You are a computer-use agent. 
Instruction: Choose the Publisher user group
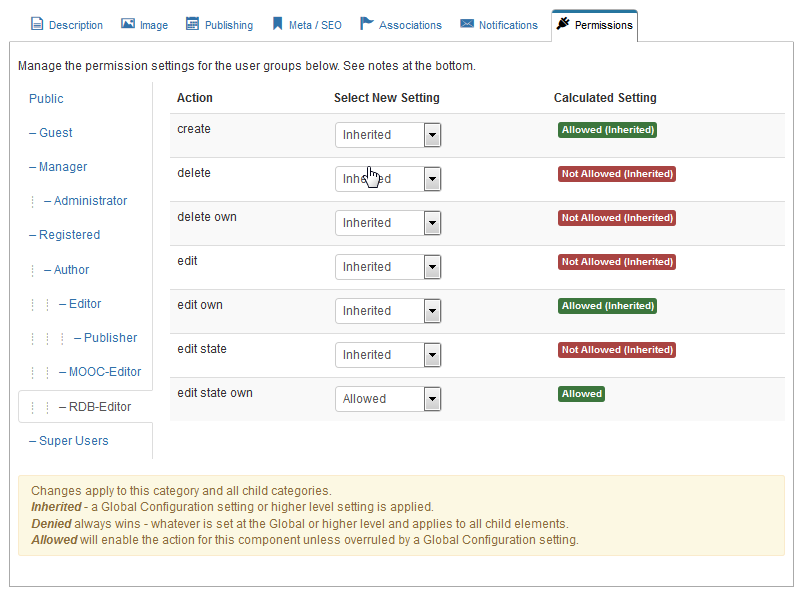click(x=110, y=338)
